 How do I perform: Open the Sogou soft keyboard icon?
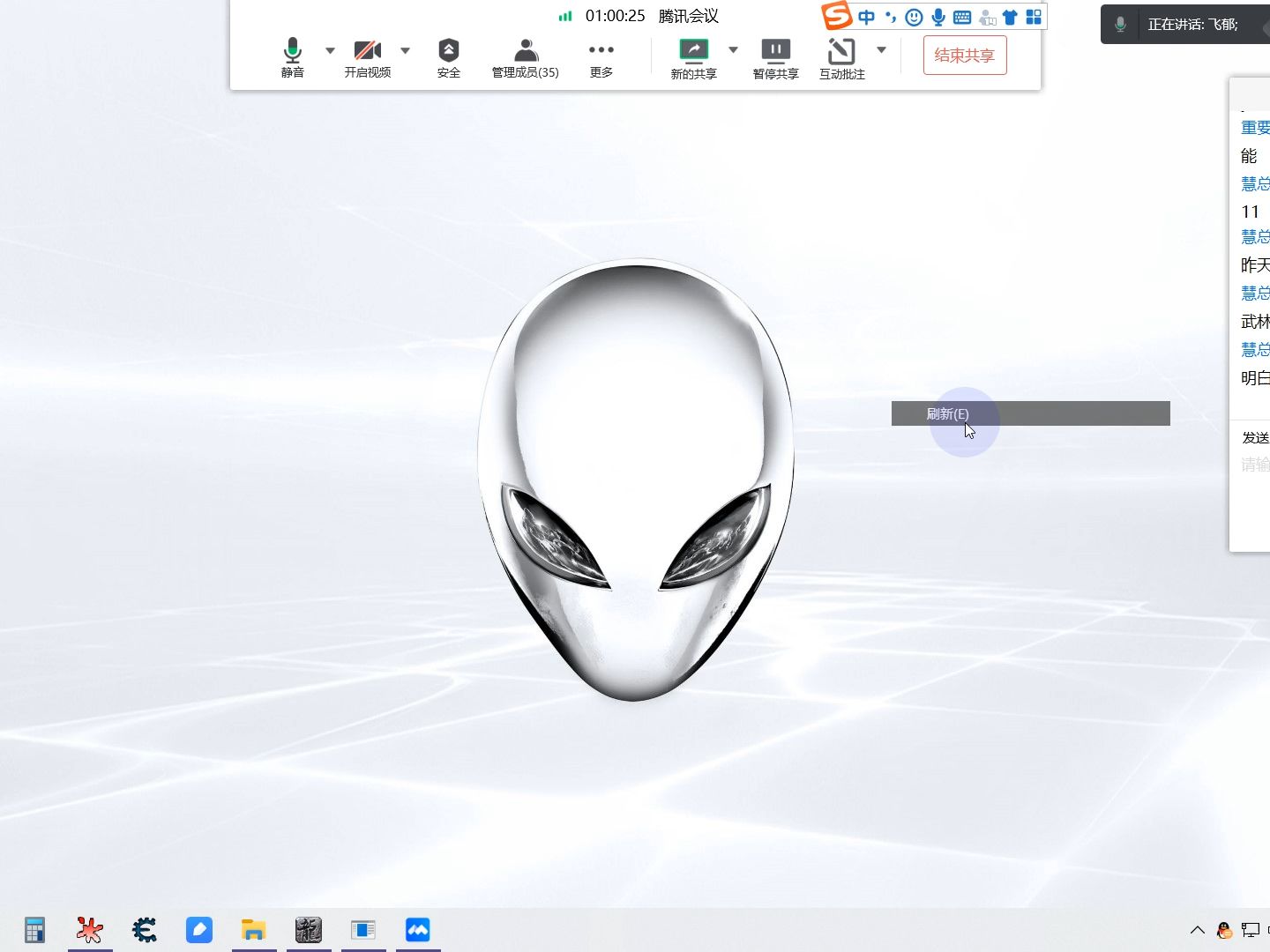962,17
